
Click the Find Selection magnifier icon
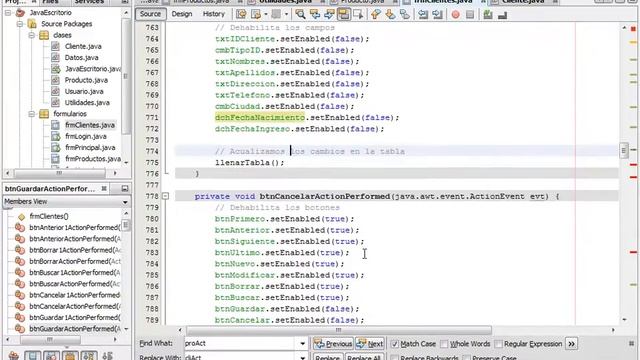coord(300,15)
